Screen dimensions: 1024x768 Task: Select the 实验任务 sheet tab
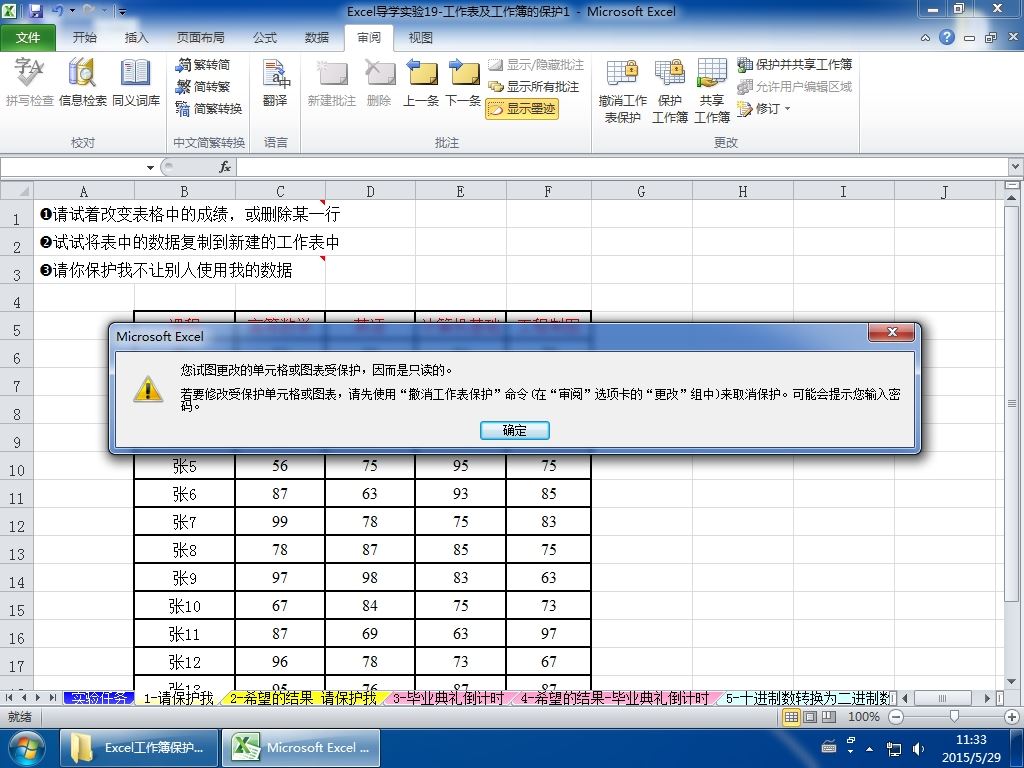point(99,698)
